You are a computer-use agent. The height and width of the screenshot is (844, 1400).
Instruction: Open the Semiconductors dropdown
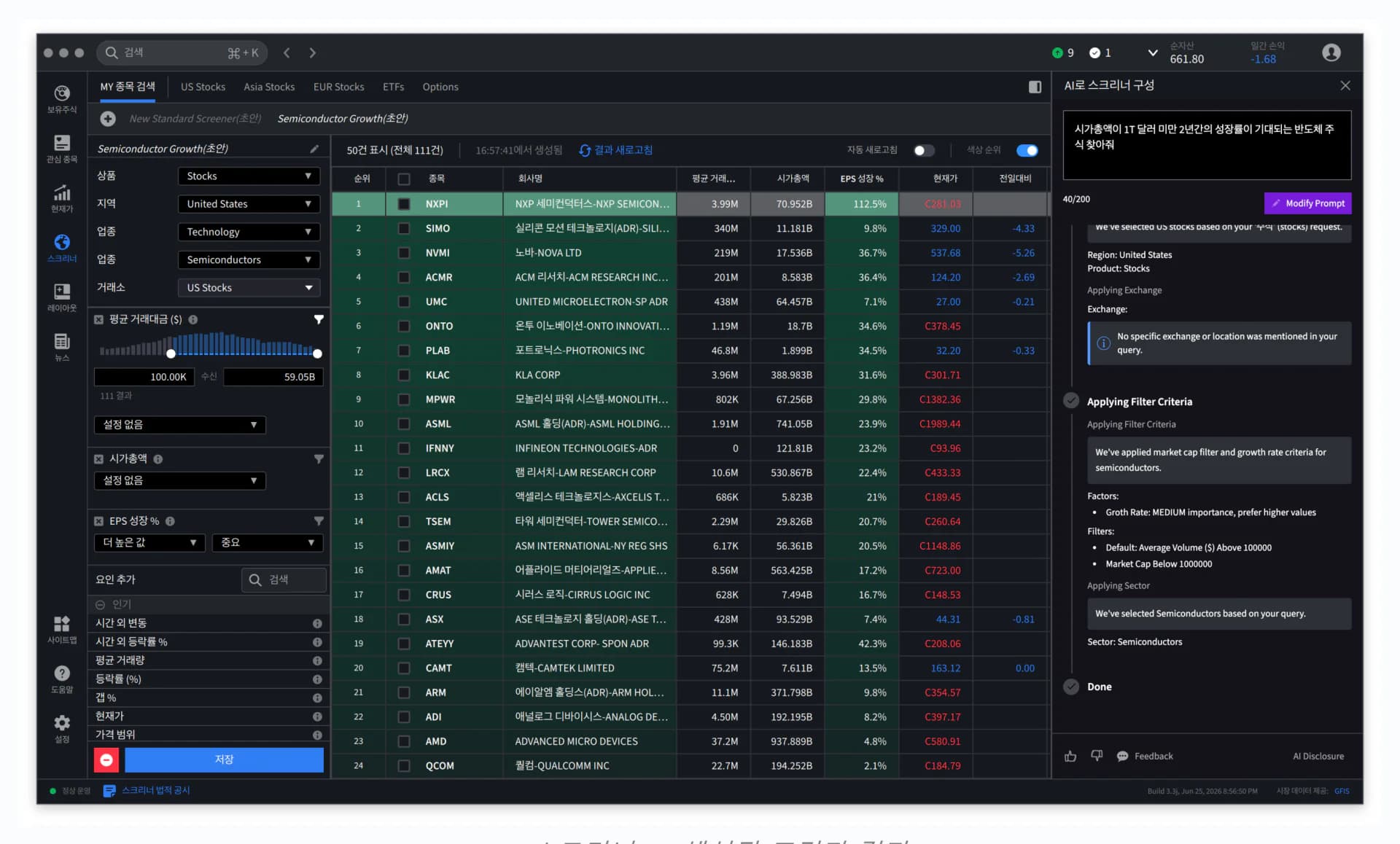[x=249, y=259]
